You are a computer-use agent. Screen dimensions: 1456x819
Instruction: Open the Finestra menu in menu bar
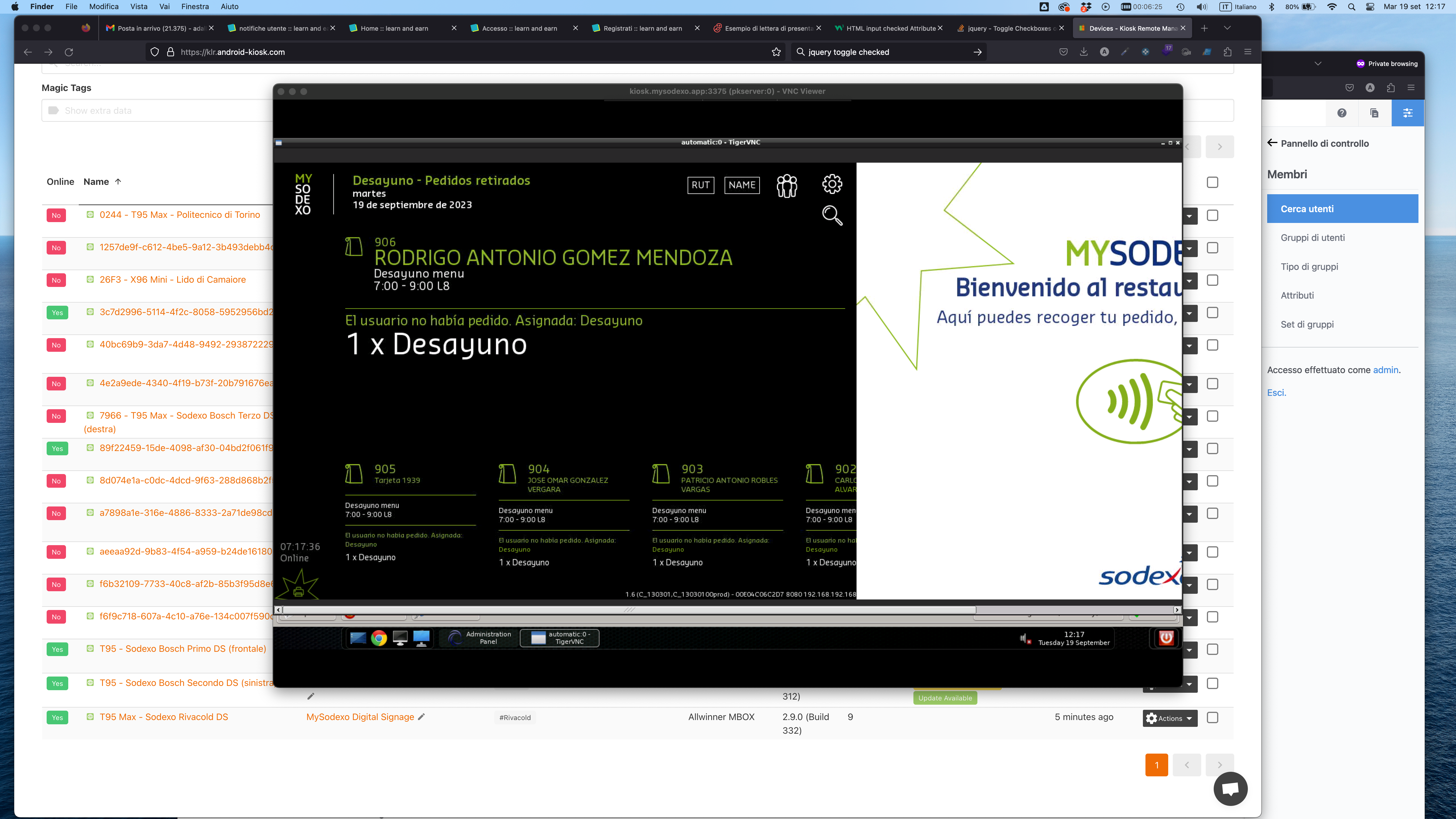click(x=195, y=7)
